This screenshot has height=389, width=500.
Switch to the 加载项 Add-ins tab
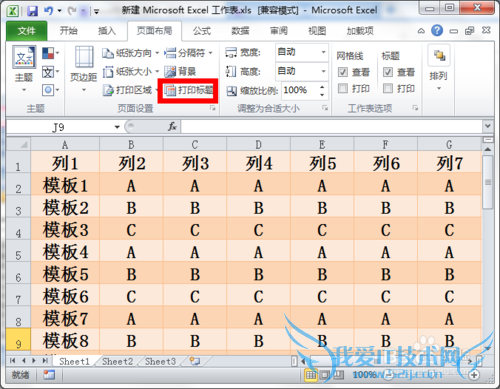coord(360,31)
